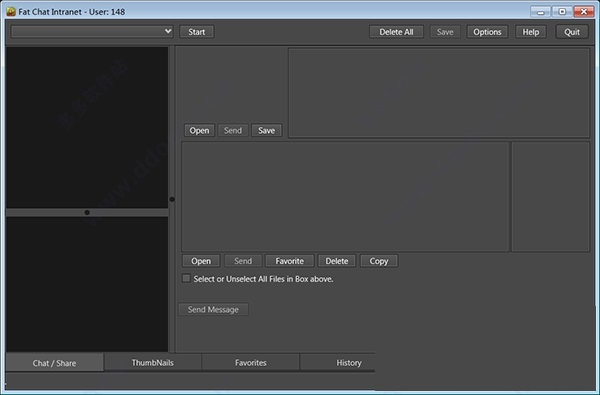Image resolution: width=600 pixels, height=395 pixels.
Task: Click Open below the upper preview box
Action: pyautogui.click(x=199, y=131)
